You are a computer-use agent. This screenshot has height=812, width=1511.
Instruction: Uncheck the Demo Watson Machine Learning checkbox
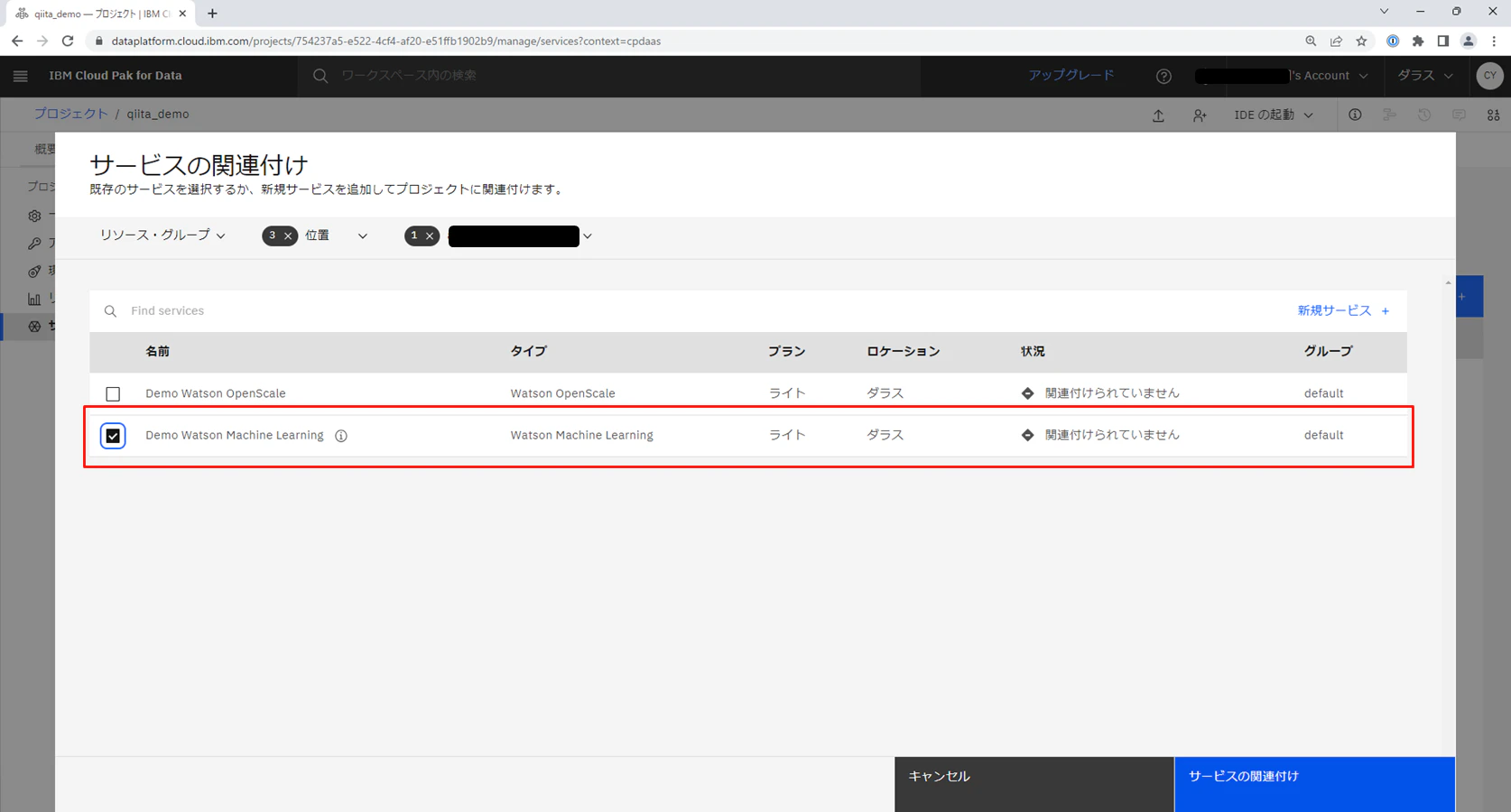[113, 436]
